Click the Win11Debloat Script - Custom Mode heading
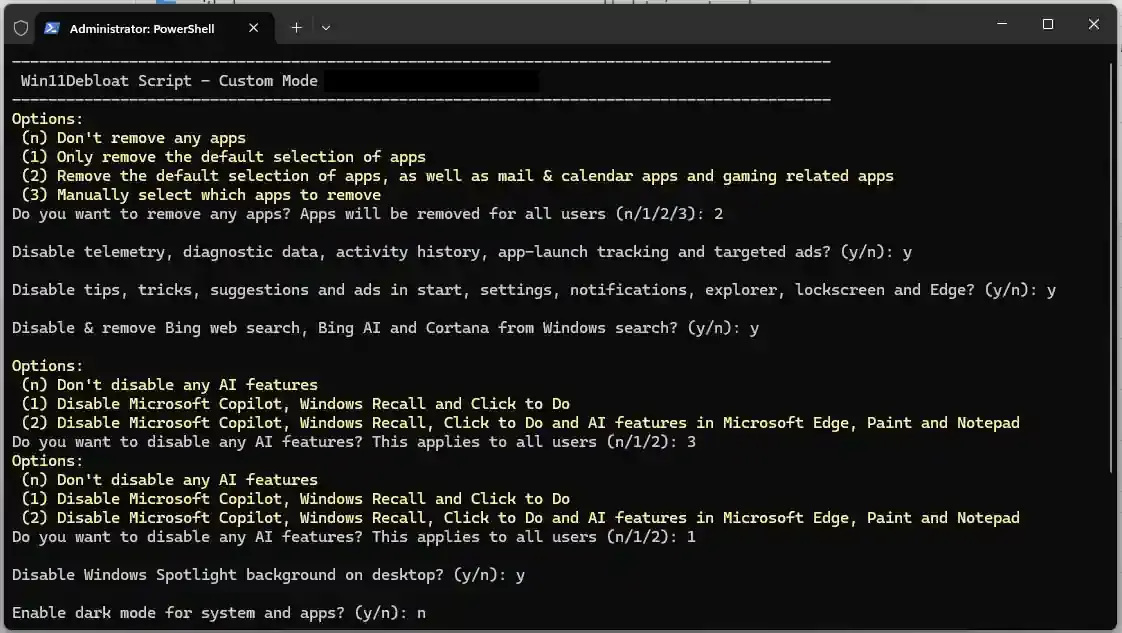Screen dimensions: 1122x633 point(169,81)
